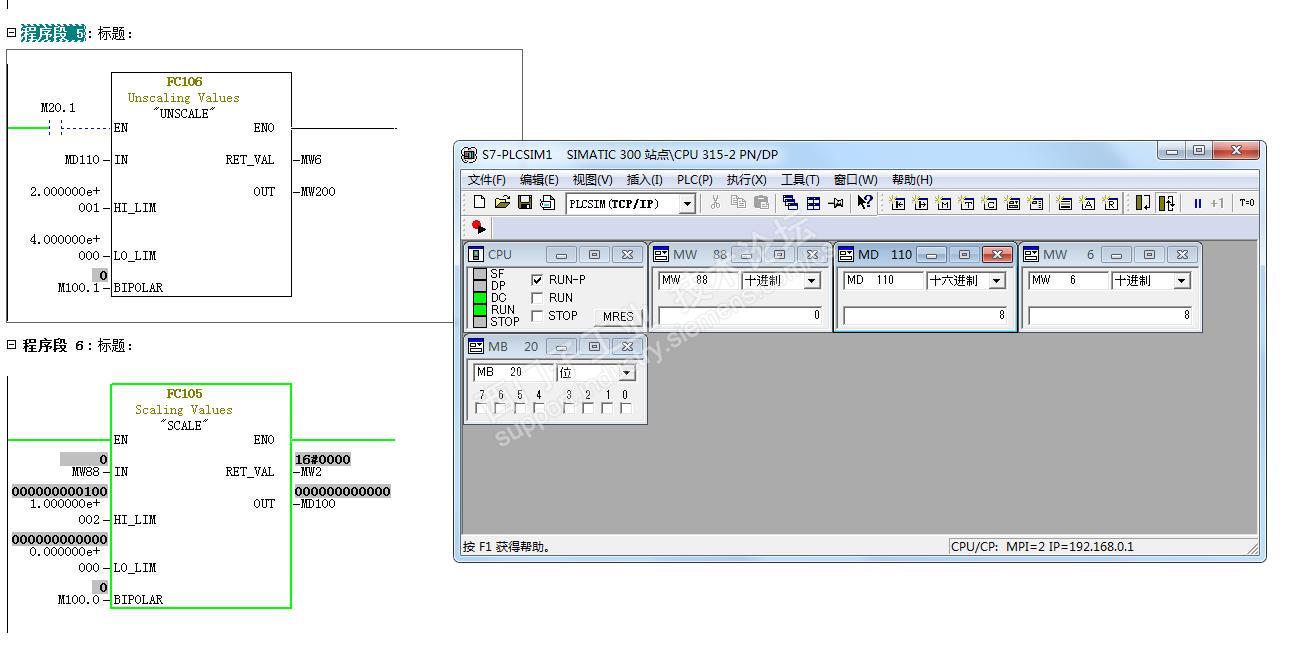
Task: Click the context Help arrow-question icon
Action: tap(865, 203)
